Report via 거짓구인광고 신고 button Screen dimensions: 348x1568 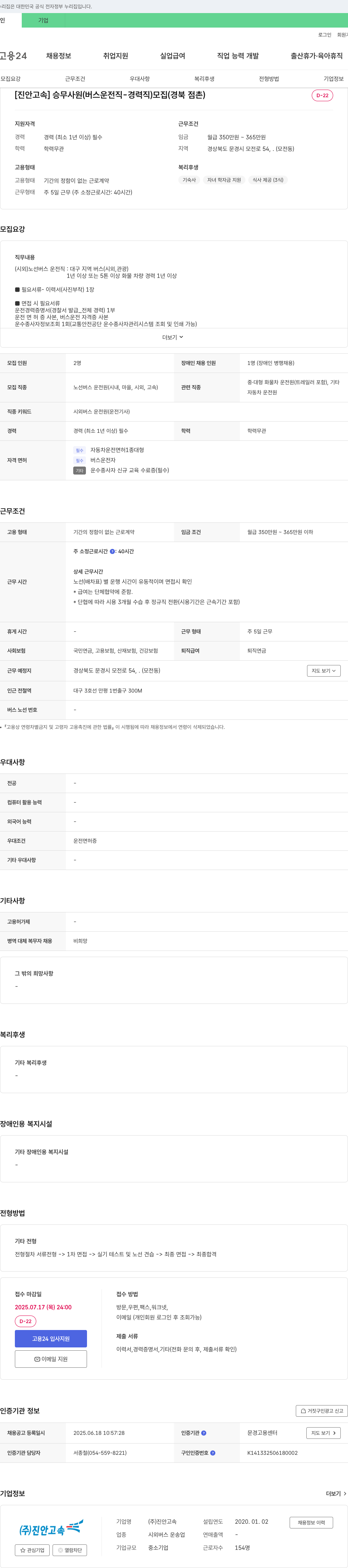pos(321,1410)
